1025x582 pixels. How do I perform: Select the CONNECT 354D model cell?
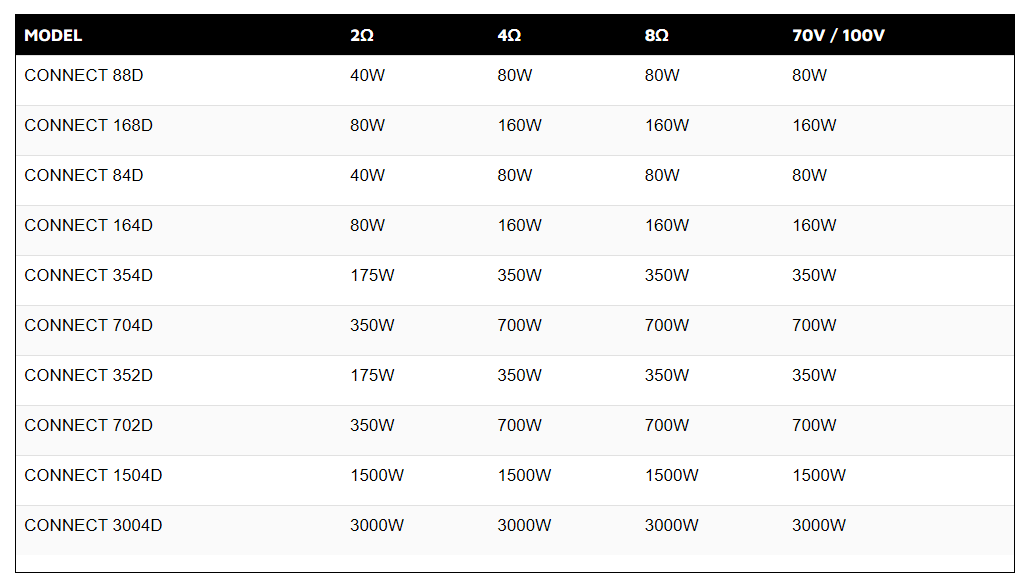(88, 275)
